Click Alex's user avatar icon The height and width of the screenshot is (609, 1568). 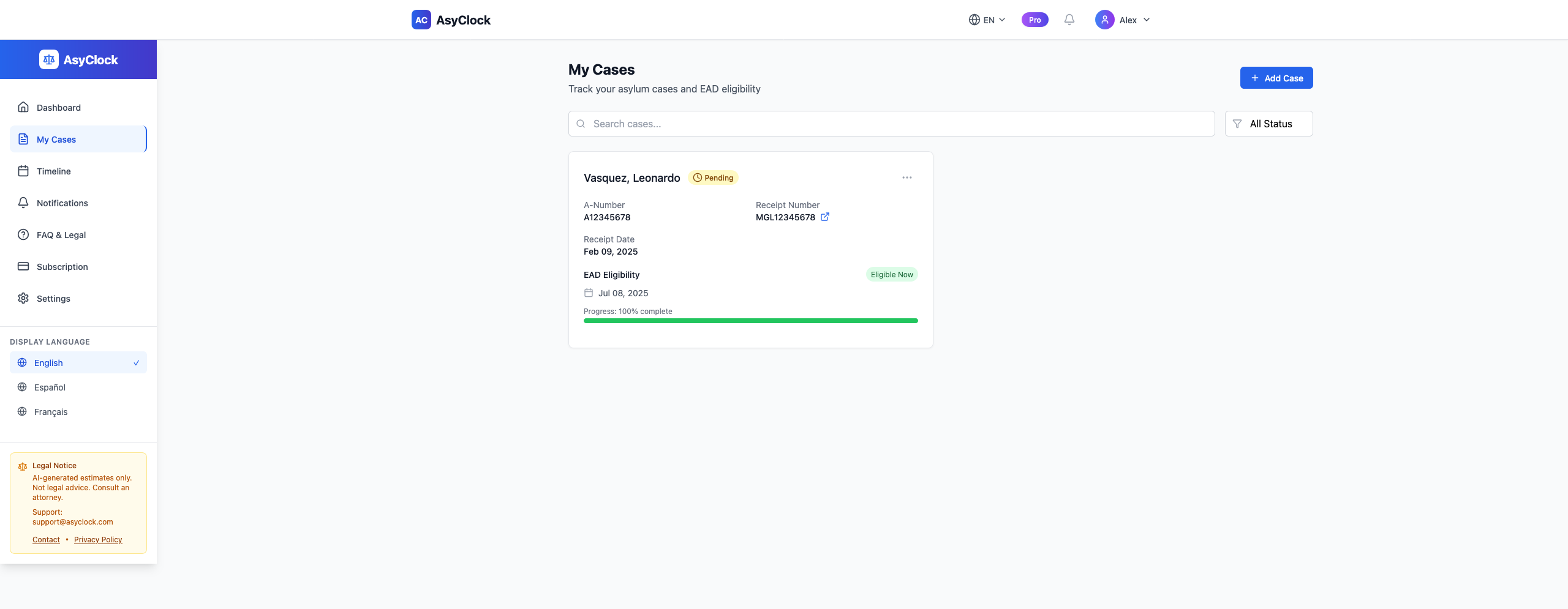[x=1104, y=20]
